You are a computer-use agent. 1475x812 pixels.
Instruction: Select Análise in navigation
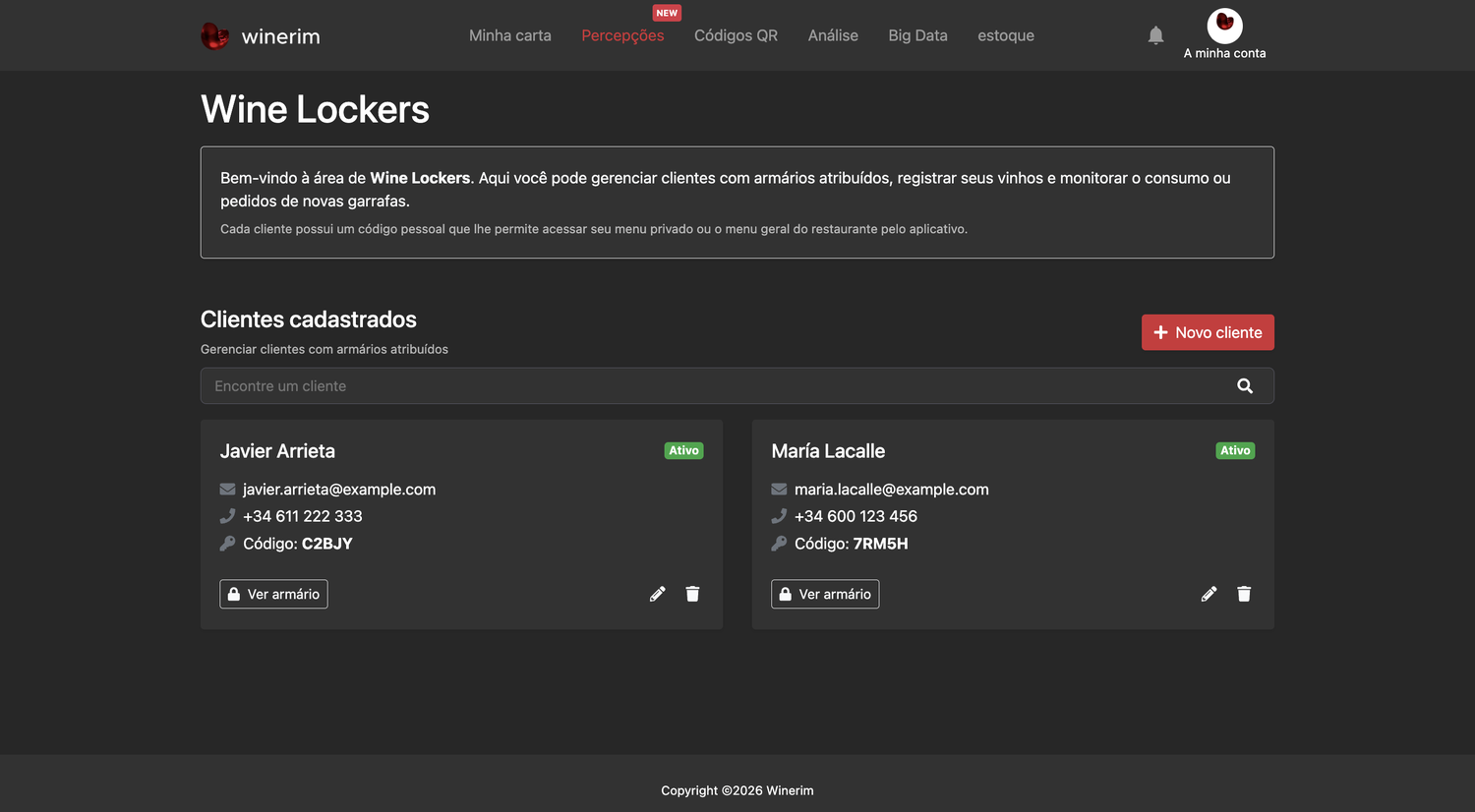[833, 35]
